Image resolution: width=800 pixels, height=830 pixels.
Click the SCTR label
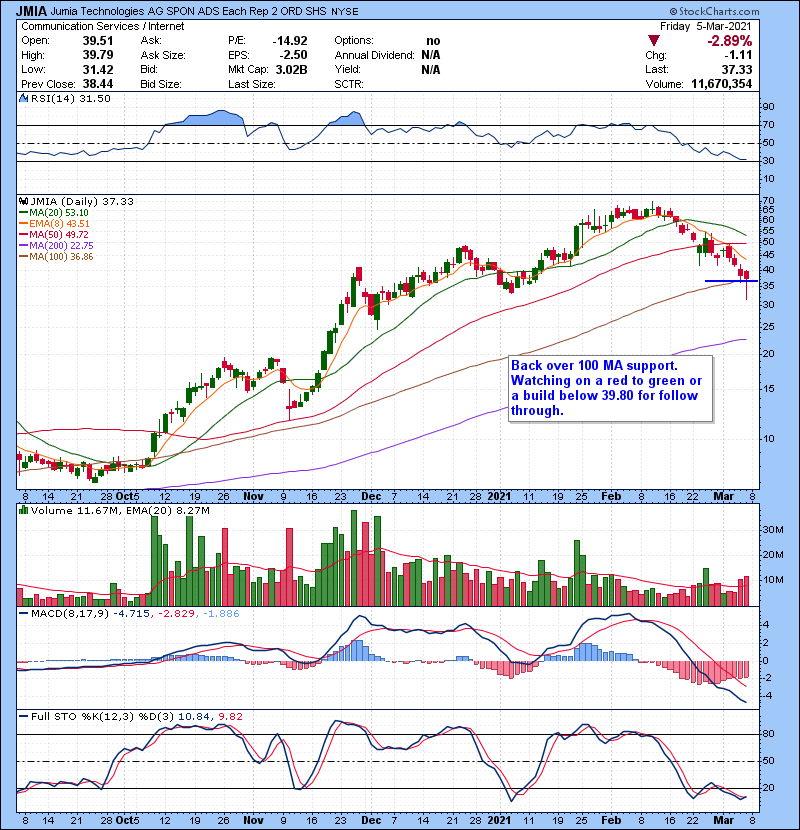pyautogui.click(x=349, y=84)
